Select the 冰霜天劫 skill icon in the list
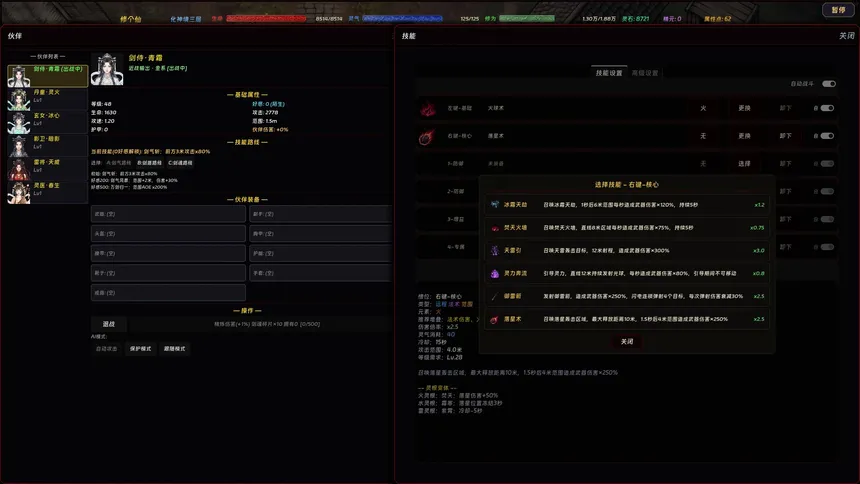This screenshot has width=860, height=484. click(495, 205)
